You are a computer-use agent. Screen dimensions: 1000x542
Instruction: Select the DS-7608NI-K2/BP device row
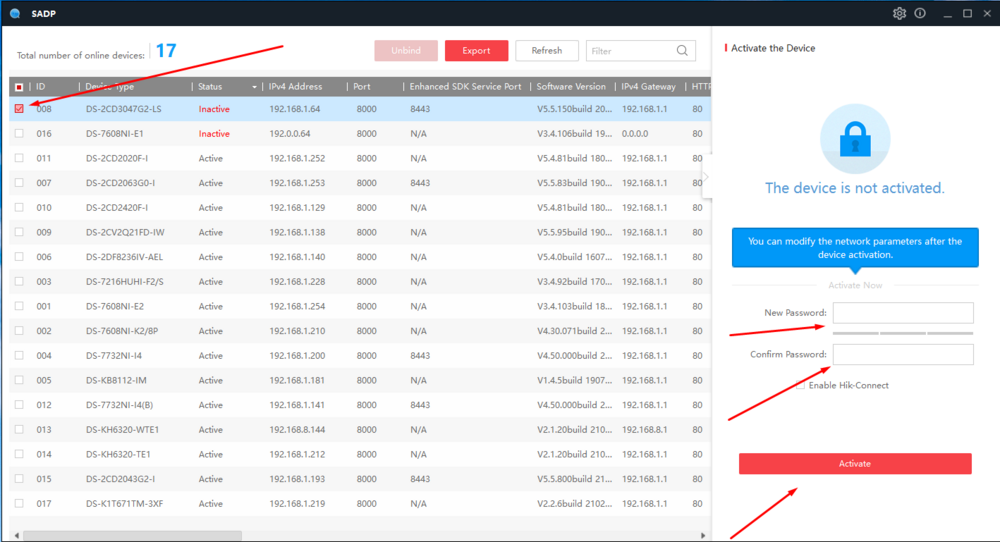tap(124, 331)
